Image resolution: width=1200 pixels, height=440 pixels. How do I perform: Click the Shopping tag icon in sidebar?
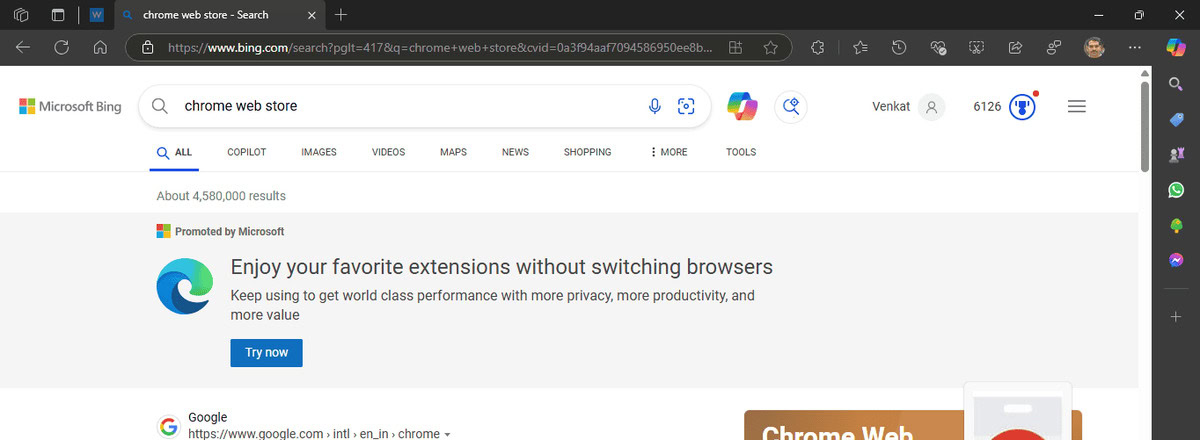[1176, 120]
